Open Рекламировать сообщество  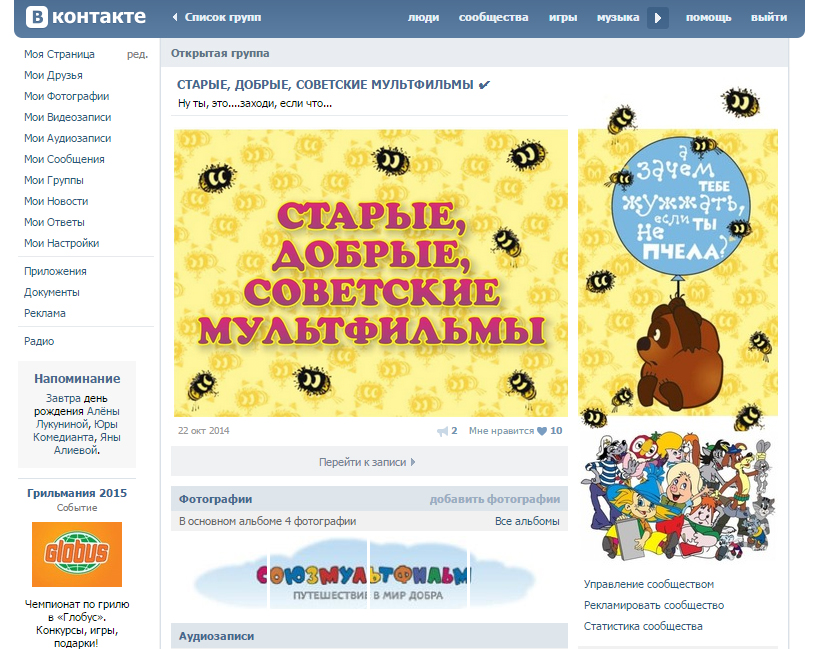654,605
